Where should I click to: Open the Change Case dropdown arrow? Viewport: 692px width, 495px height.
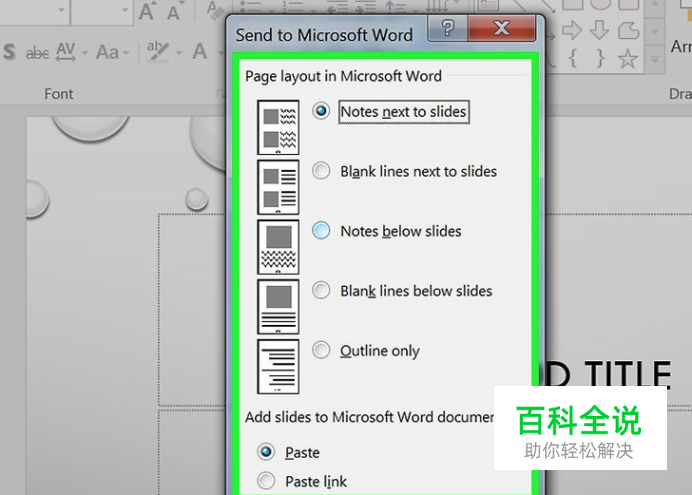coord(126,53)
